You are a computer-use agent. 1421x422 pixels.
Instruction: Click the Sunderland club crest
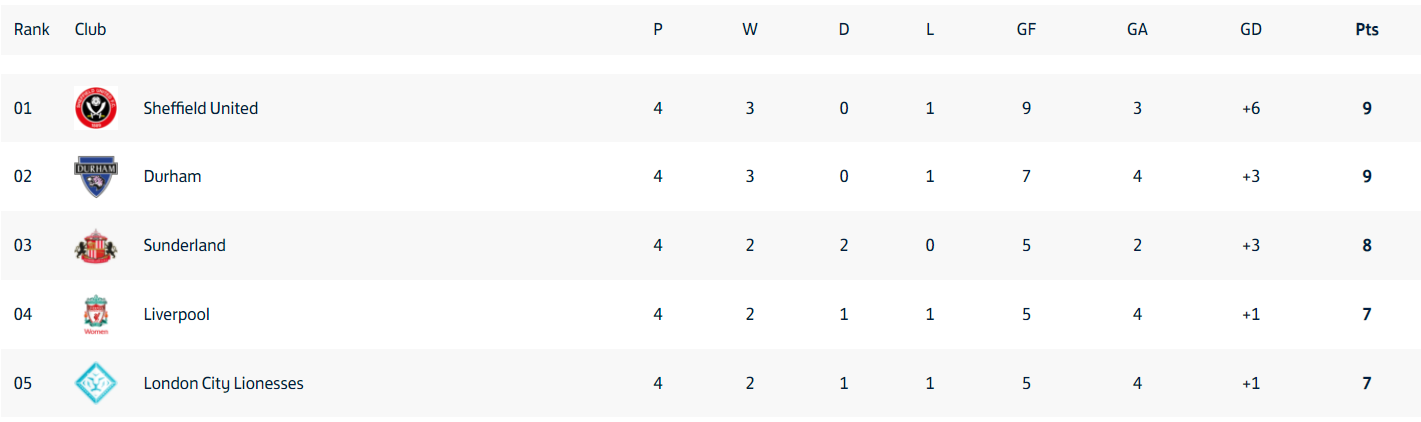(96, 246)
